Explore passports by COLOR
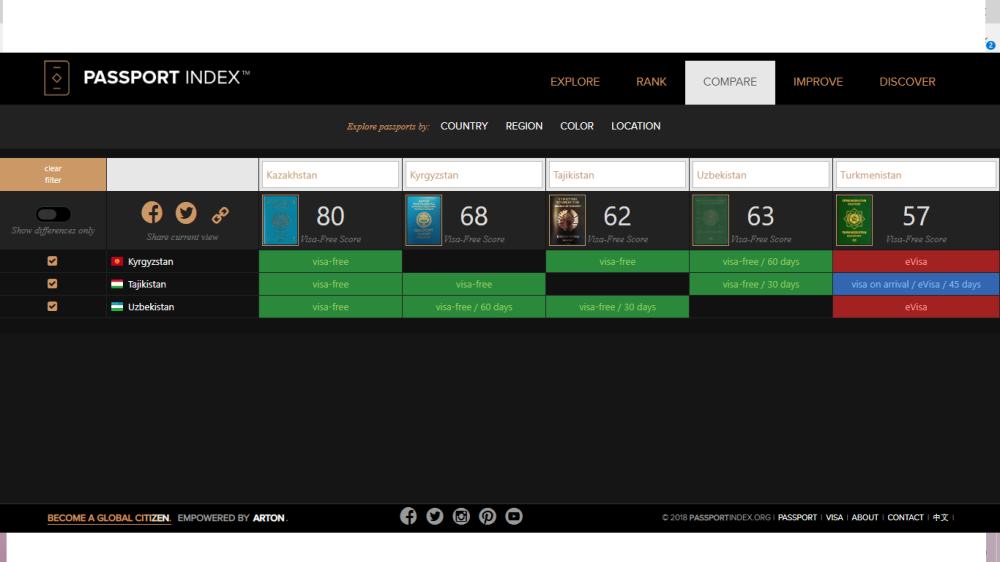This screenshot has width=1000, height=562. [577, 126]
